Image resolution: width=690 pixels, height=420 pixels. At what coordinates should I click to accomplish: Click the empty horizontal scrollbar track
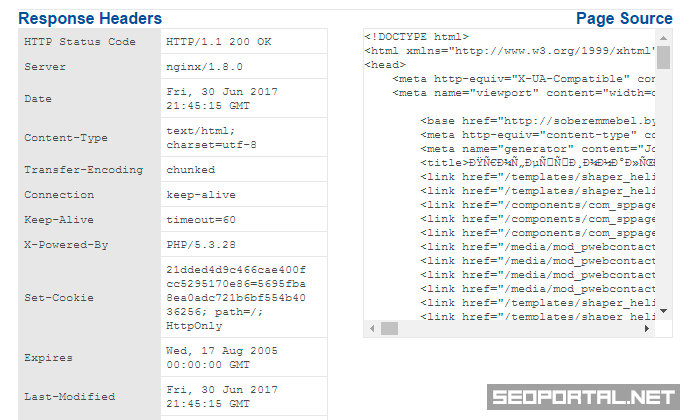point(520,328)
